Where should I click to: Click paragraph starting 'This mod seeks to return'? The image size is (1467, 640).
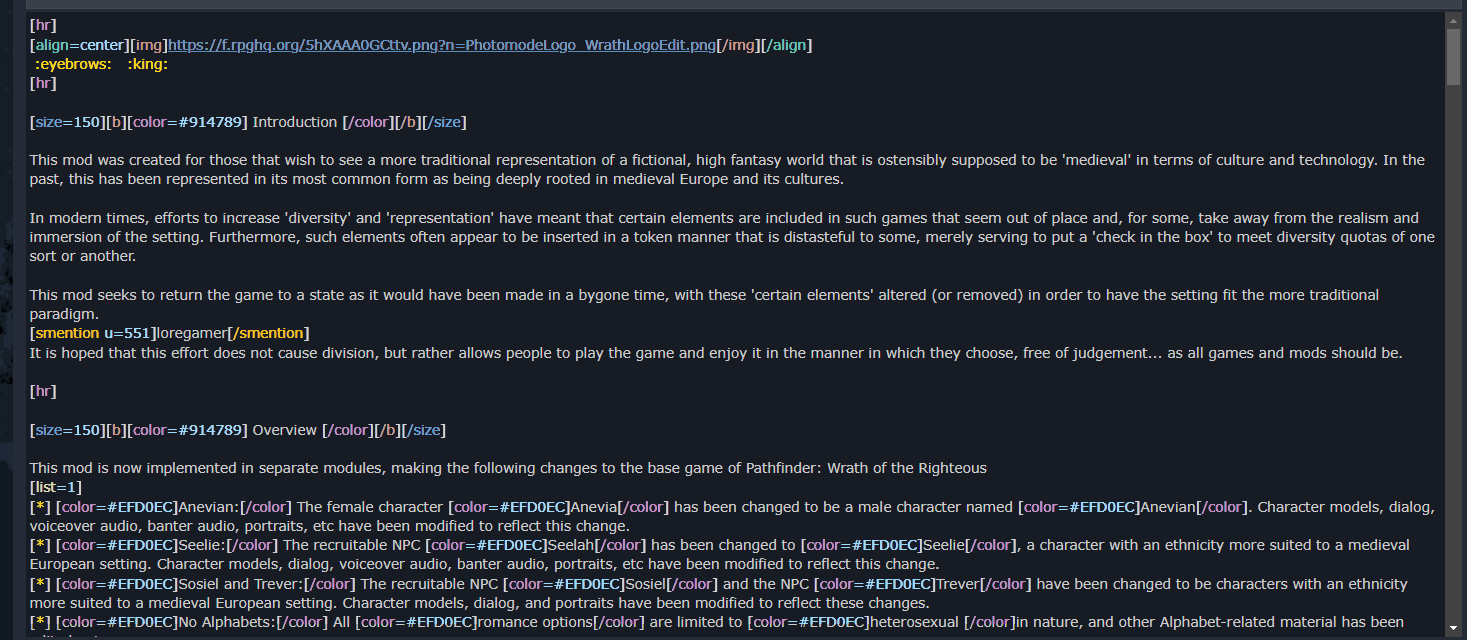[x=704, y=304]
